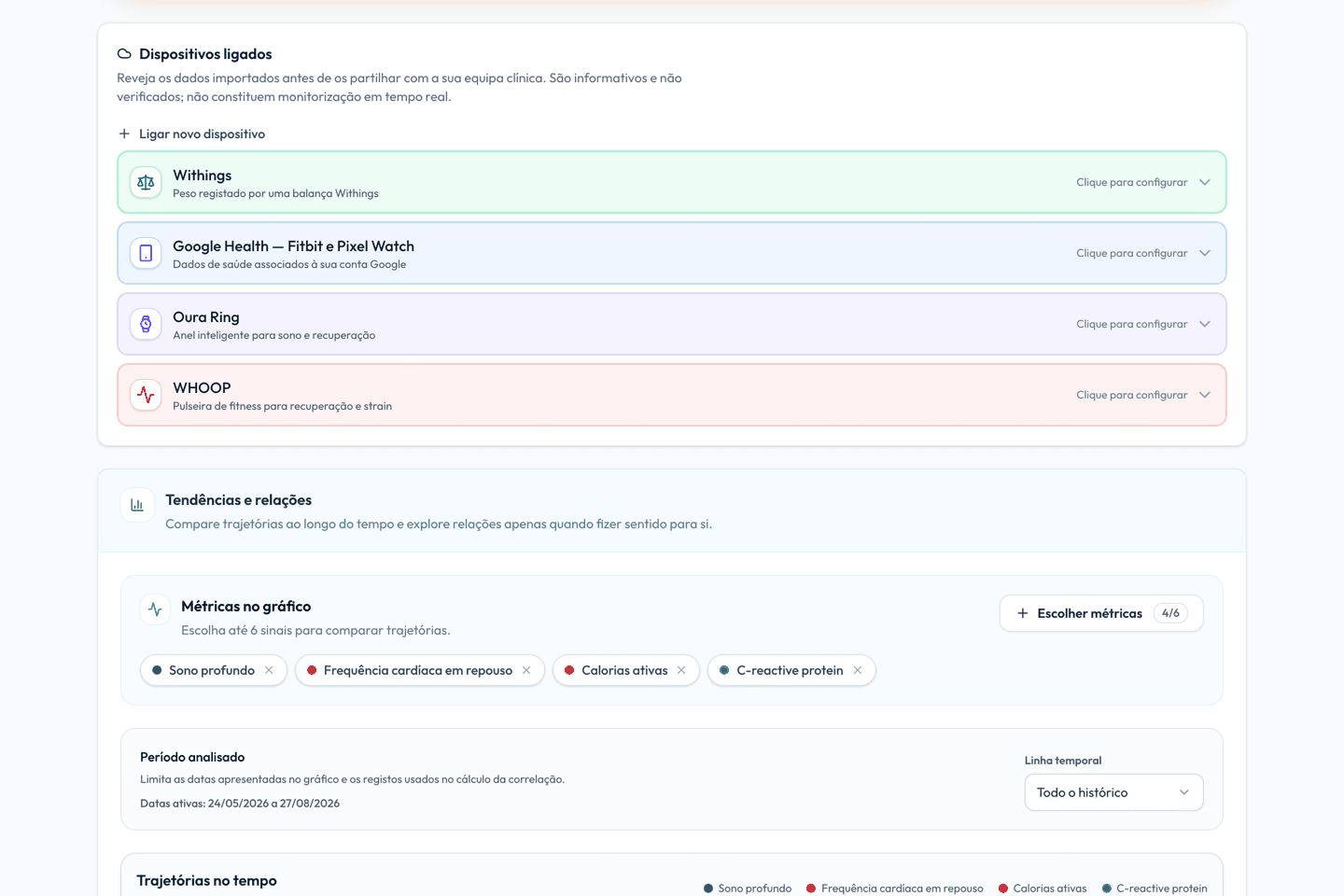Expand the Google Health device chevron
This screenshot has height=896, width=1344.
1205,253
